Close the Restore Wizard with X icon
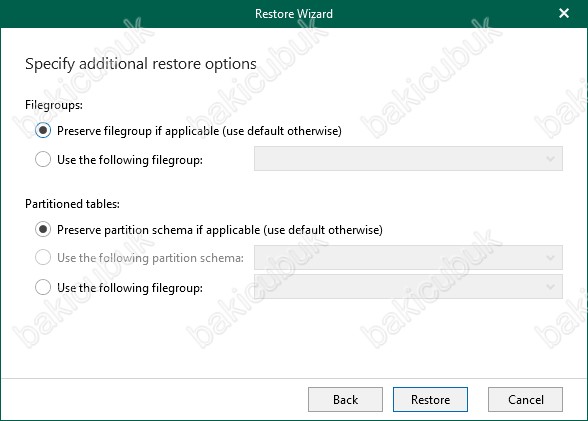 point(564,13)
